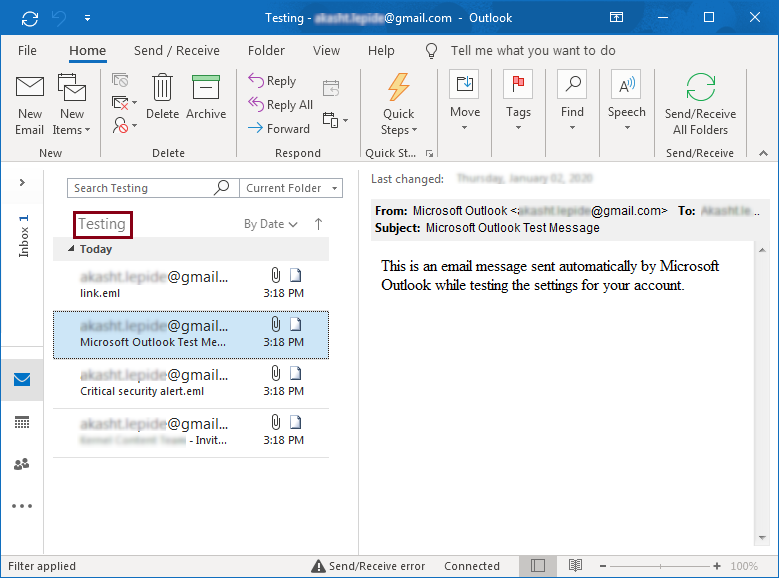This screenshot has height=578, width=779.
Task: Click zoom in plus button
Action: pos(716,566)
